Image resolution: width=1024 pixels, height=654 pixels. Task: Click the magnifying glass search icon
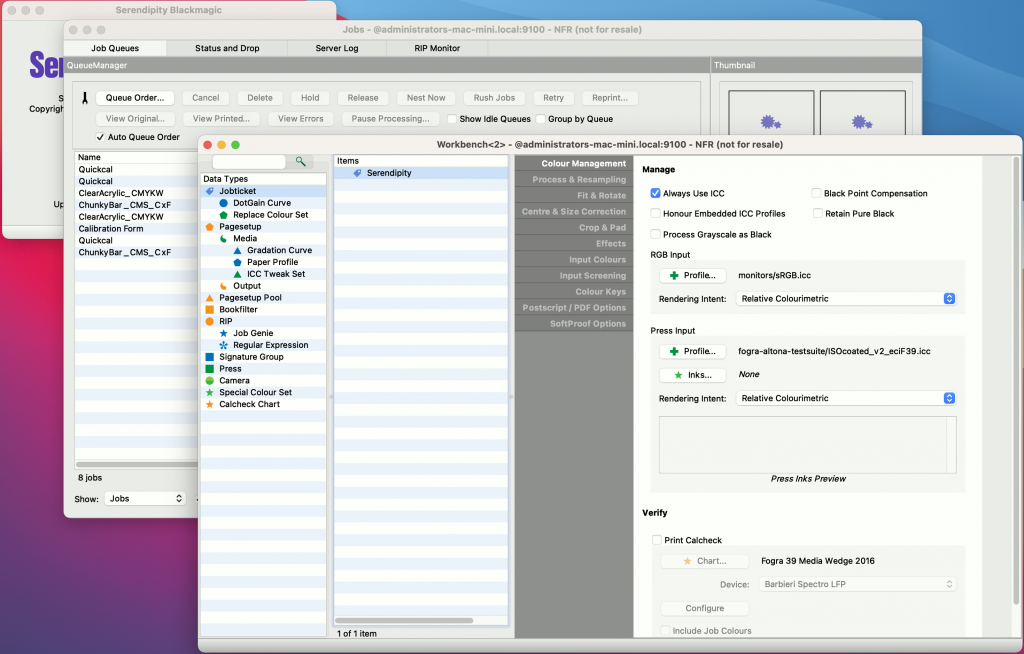[x=300, y=159]
